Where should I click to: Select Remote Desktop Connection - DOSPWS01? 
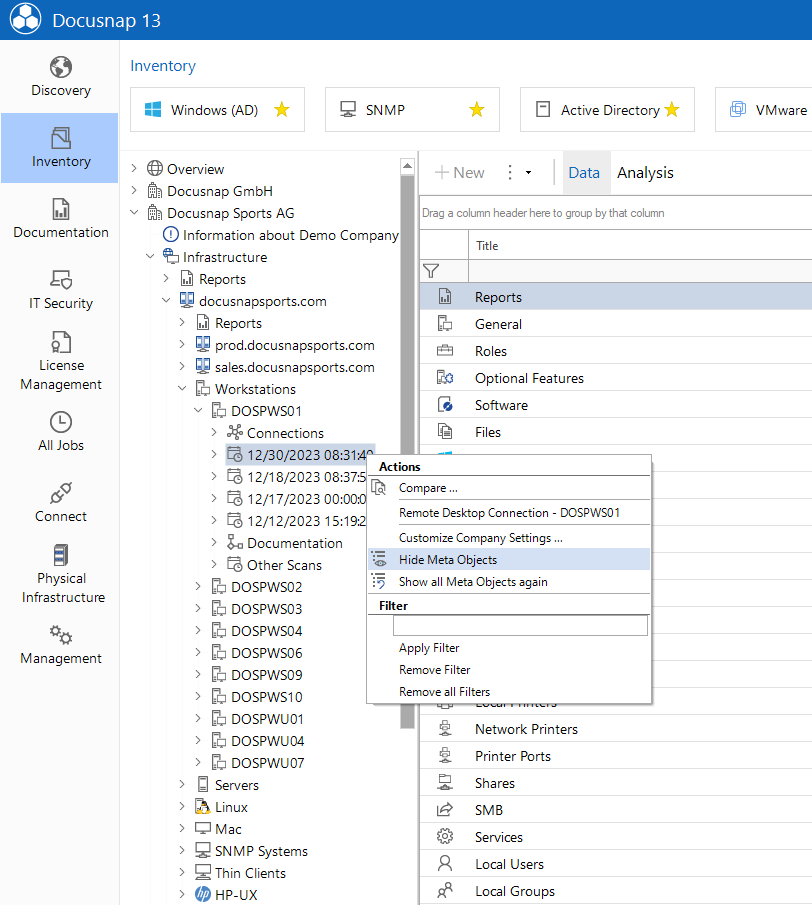[509, 513]
